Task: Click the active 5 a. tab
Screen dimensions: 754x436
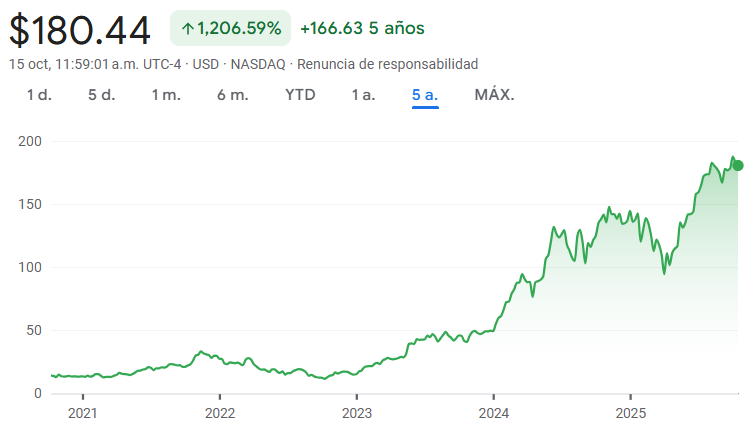Action: pyautogui.click(x=425, y=95)
